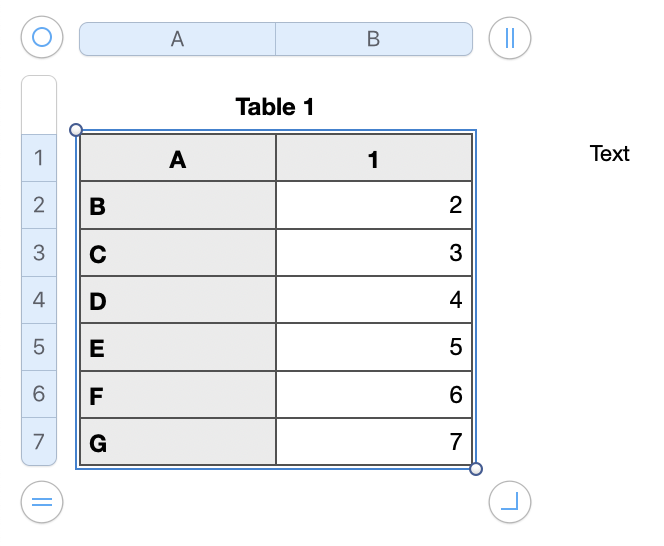Select column A header tab
This screenshot has width=664, height=546.
tap(177, 39)
